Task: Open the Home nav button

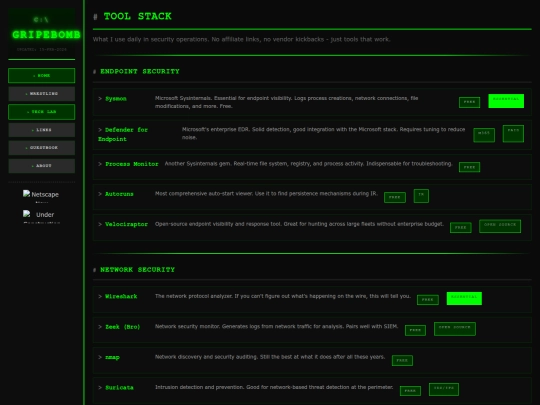Action: tap(42, 75)
